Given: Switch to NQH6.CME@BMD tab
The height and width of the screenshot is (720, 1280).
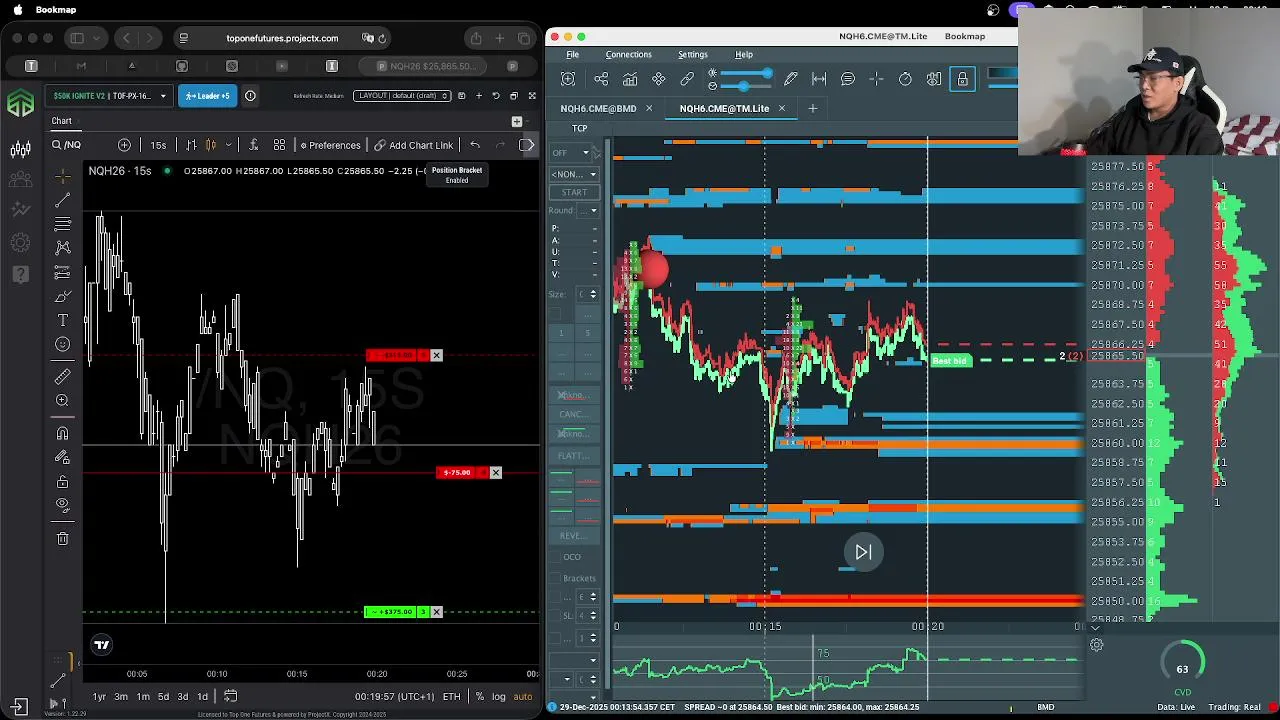Looking at the screenshot, I should tap(598, 108).
